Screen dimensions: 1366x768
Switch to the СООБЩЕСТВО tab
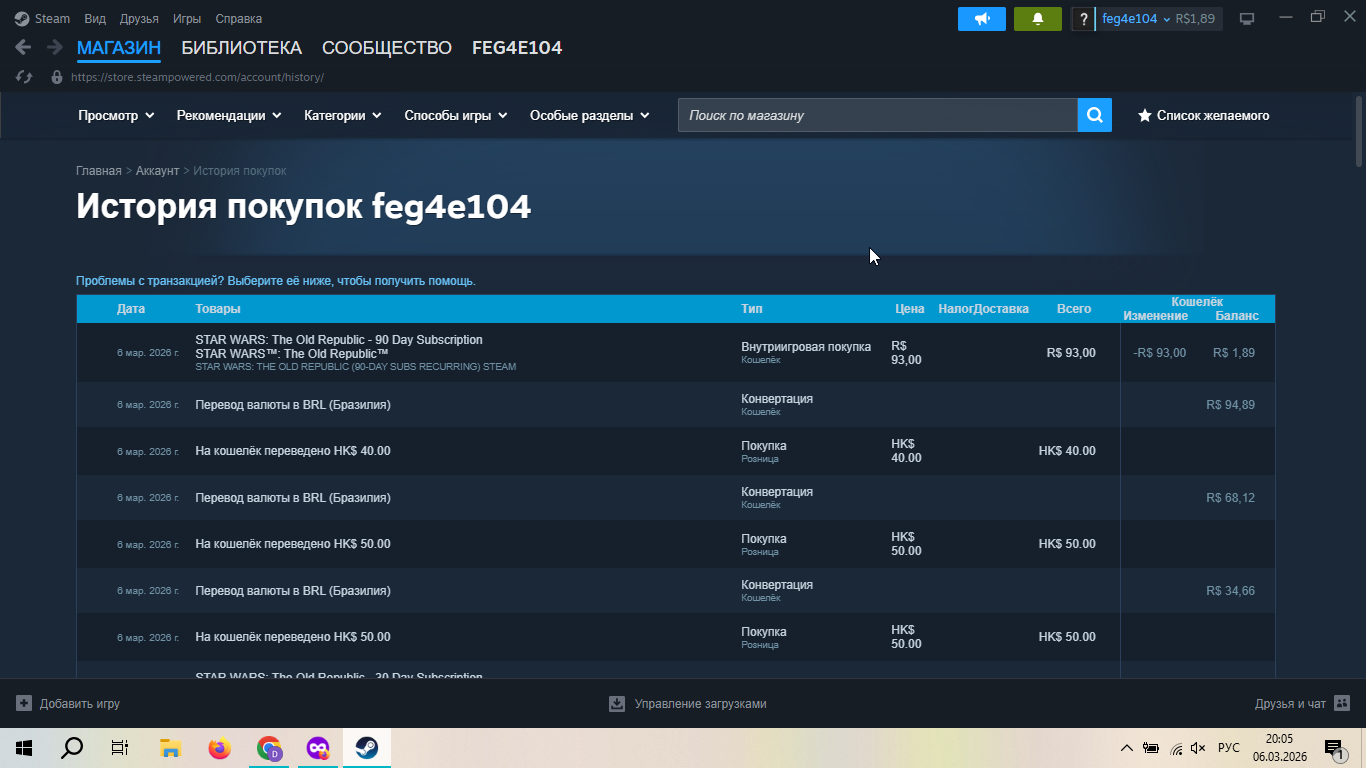[387, 47]
